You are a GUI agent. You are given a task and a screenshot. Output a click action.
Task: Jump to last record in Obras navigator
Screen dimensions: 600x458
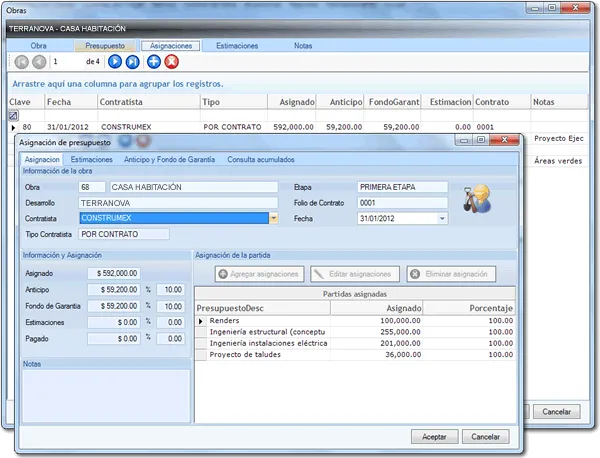[132, 62]
